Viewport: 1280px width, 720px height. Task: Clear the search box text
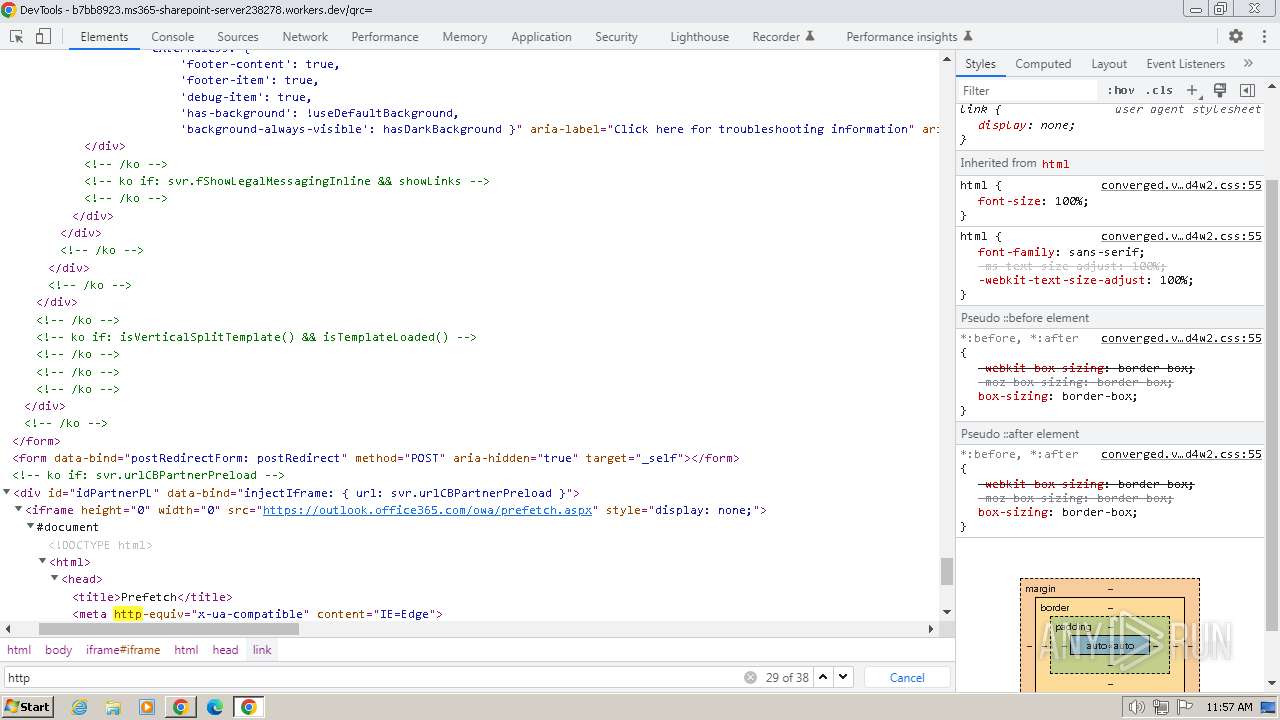tap(750, 677)
